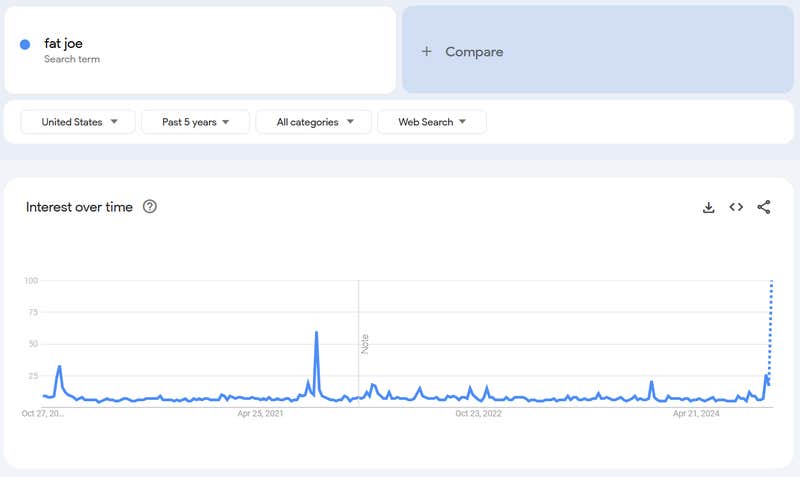This screenshot has width=800, height=477.
Task: Expand the Web Search type dropdown
Action: coord(431,122)
